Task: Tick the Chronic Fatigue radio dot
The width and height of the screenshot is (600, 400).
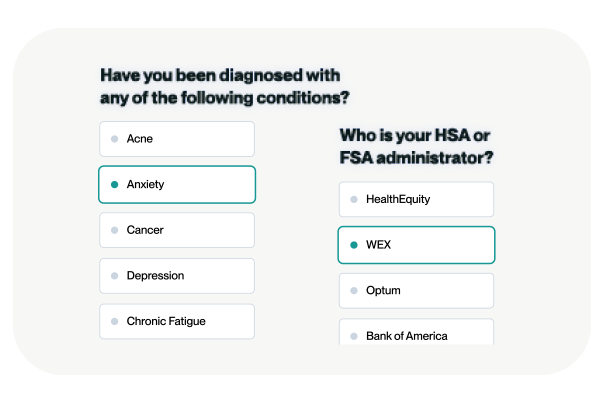Action: (x=115, y=322)
